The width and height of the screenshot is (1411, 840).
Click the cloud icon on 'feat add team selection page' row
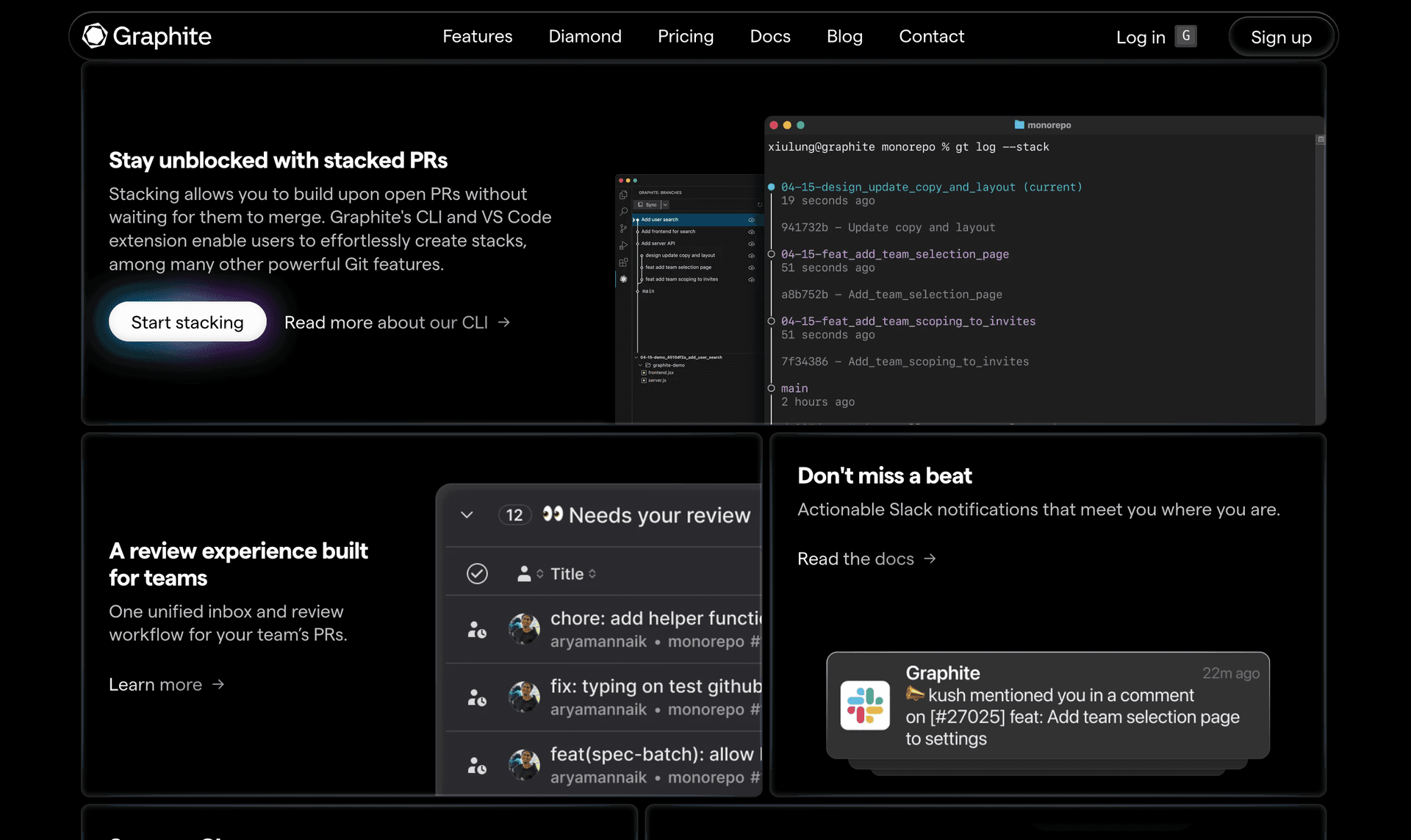pyautogui.click(x=751, y=268)
